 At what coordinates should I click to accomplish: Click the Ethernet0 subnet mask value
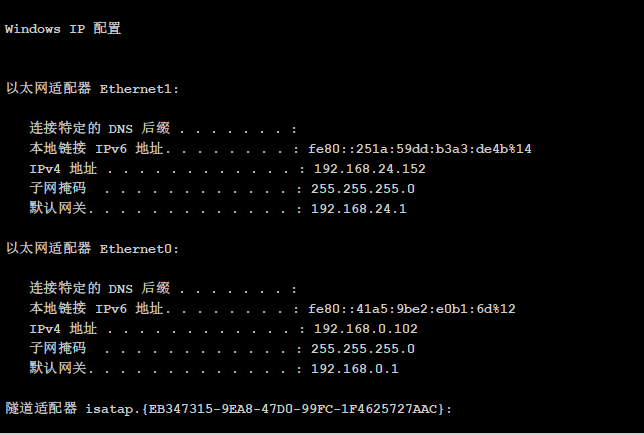[x=363, y=349]
